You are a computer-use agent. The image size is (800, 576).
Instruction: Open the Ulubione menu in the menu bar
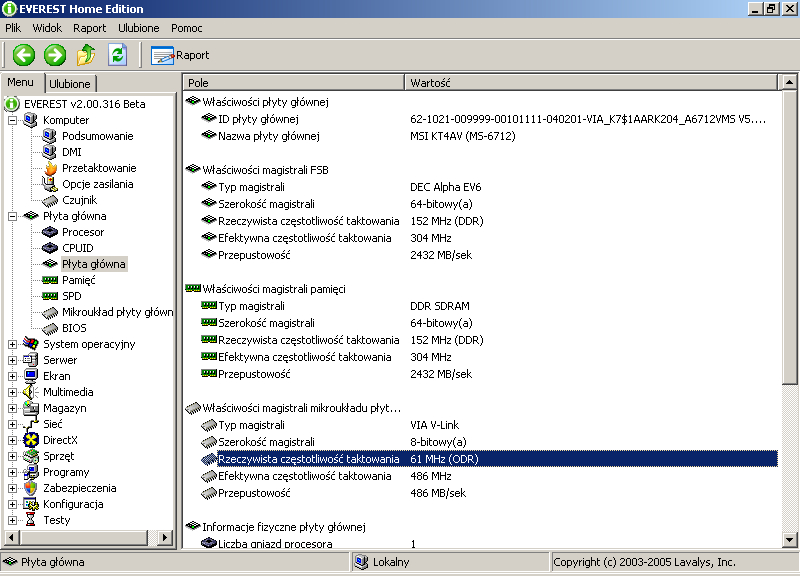[139, 28]
